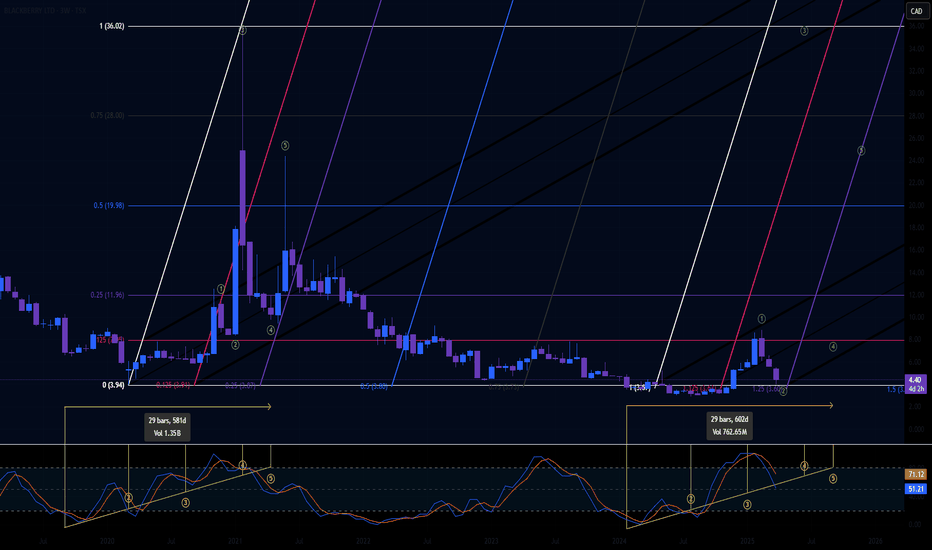Image resolution: width=932 pixels, height=550 pixels.
Task: Click 2026 on the time axis
Action: 876,541
